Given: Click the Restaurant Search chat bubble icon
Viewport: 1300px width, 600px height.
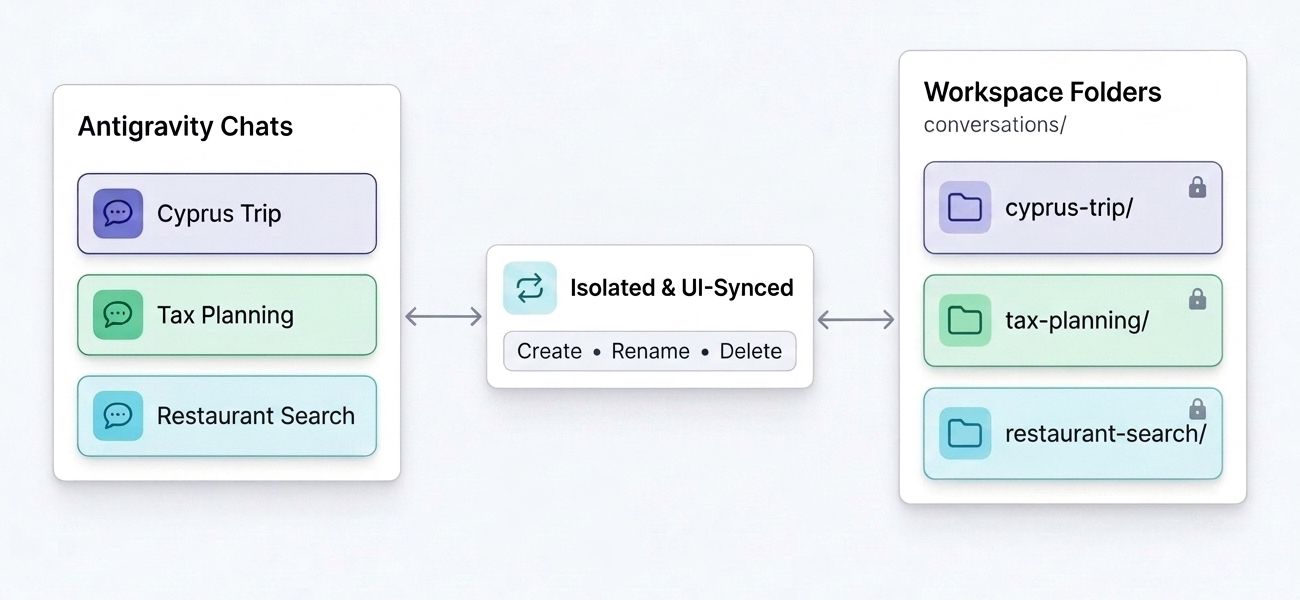Looking at the screenshot, I should (118, 416).
